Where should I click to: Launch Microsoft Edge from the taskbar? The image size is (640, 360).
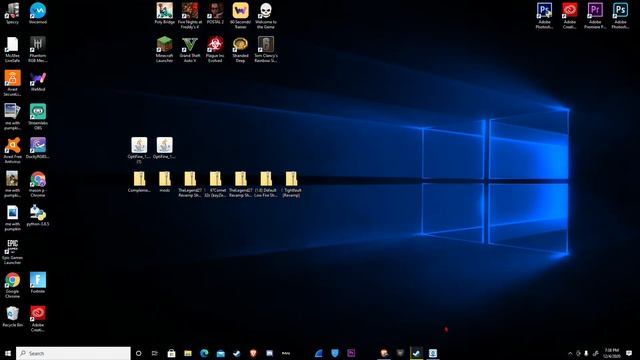(204, 353)
